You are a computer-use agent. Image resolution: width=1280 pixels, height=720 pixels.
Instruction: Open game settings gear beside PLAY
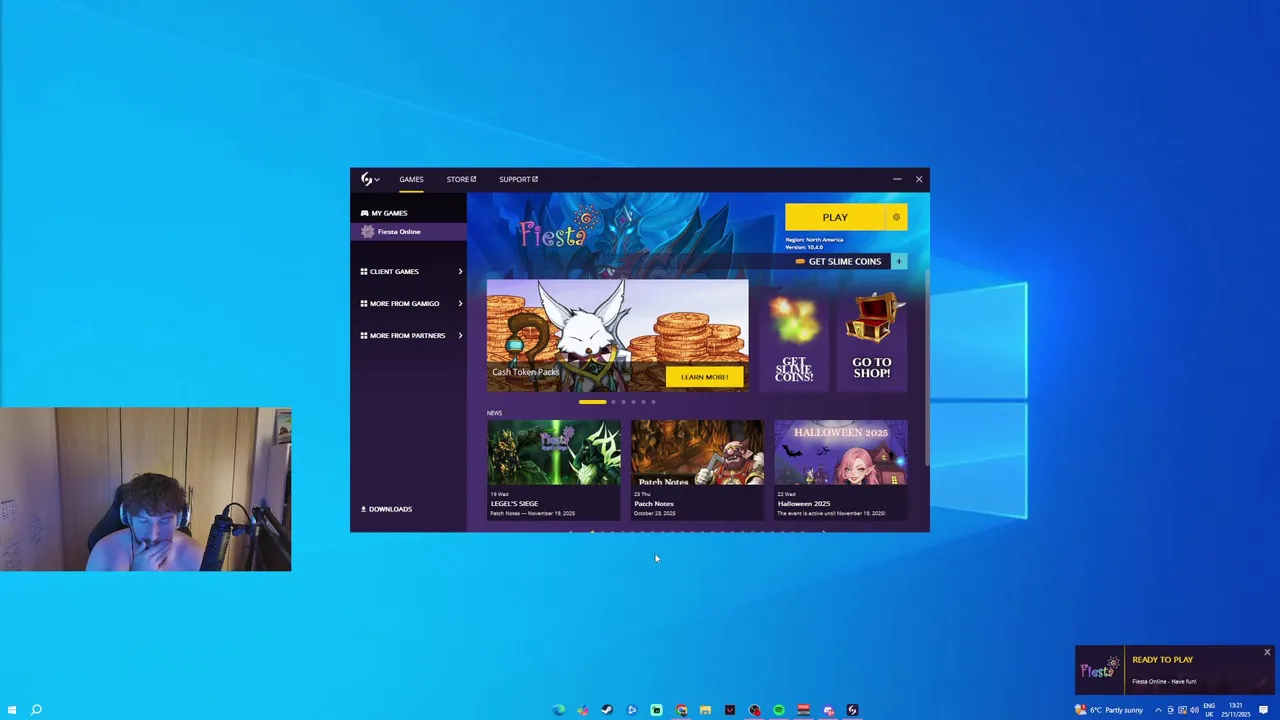point(896,217)
